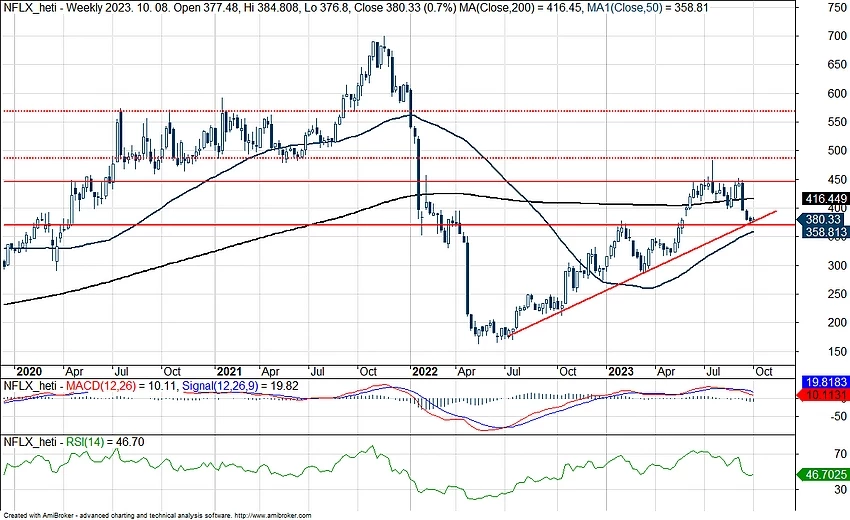850x520 pixels.
Task: Open the www.amibroker.com link in footer
Action: (274, 516)
